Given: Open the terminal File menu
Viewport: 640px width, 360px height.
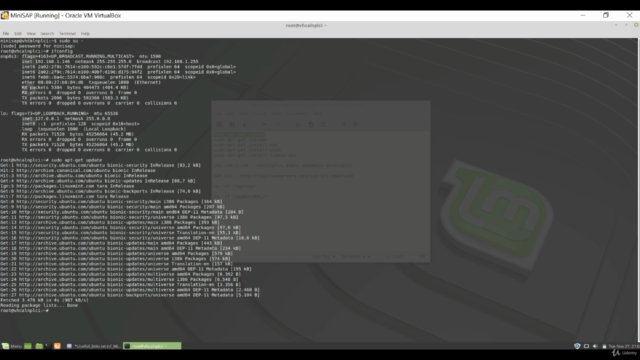Looking at the screenshot, I should click(6, 33).
